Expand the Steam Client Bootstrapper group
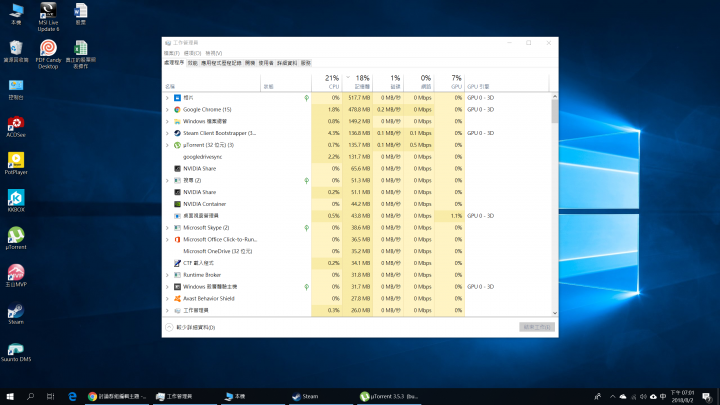The image size is (720, 405). point(167,133)
